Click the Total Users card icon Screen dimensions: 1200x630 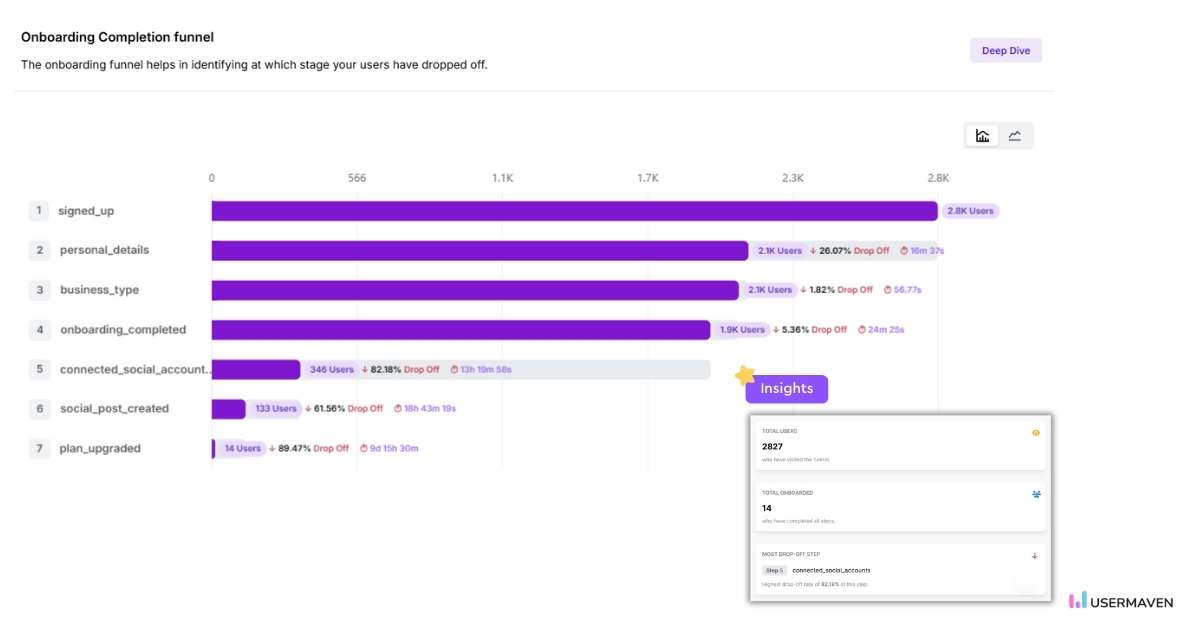point(1035,433)
